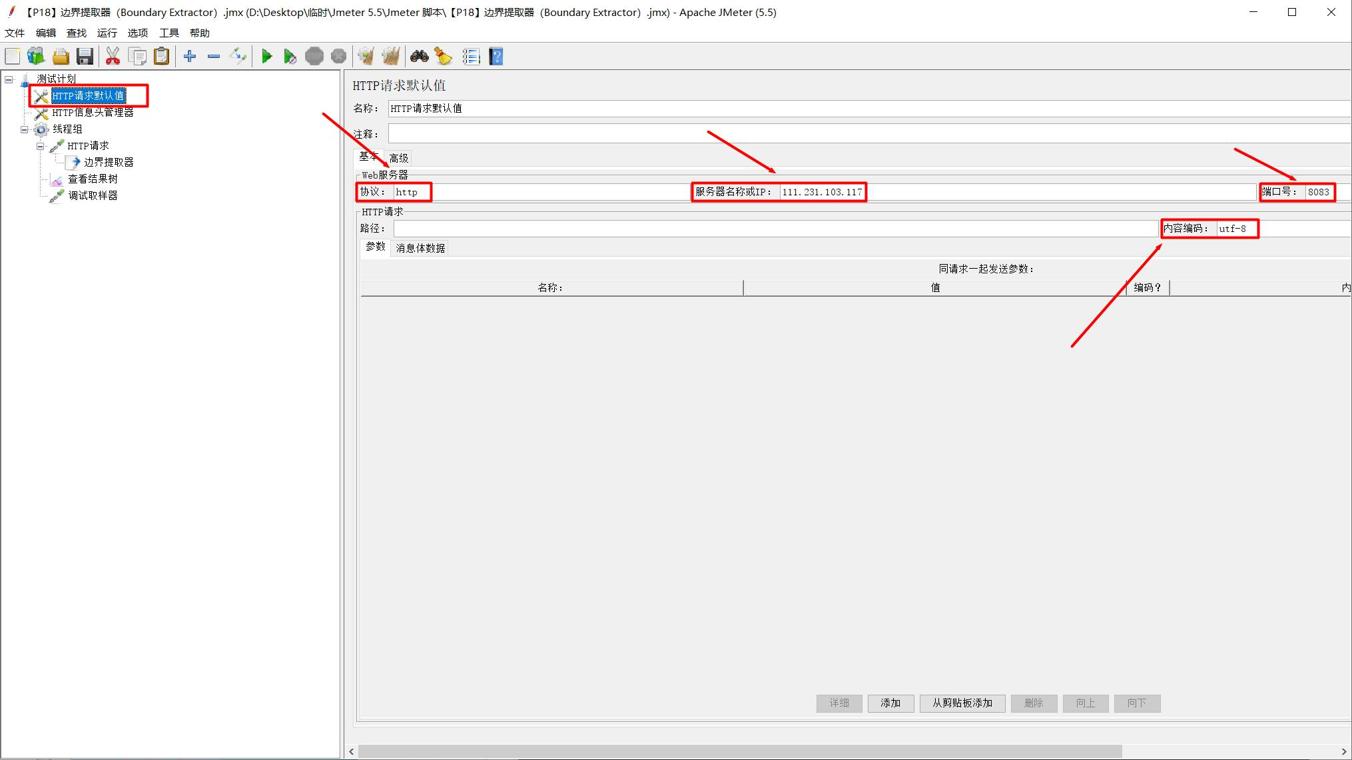Click the 添加 button

pos(890,703)
